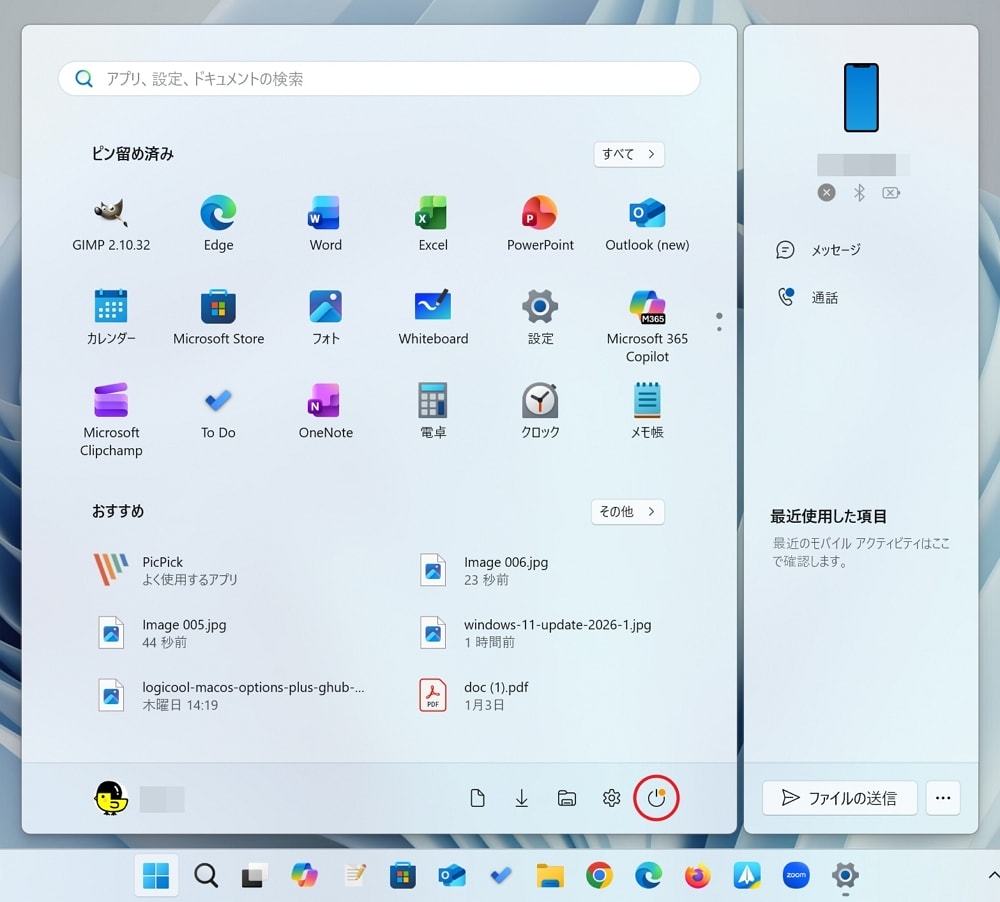Launch the pinned Word app
This screenshot has height=902, width=1000.
click(325, 224)
